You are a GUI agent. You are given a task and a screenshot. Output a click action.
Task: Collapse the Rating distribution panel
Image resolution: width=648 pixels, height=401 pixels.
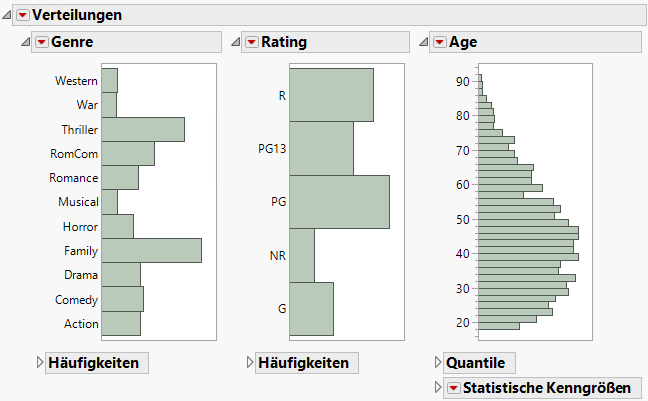point(236,42)
